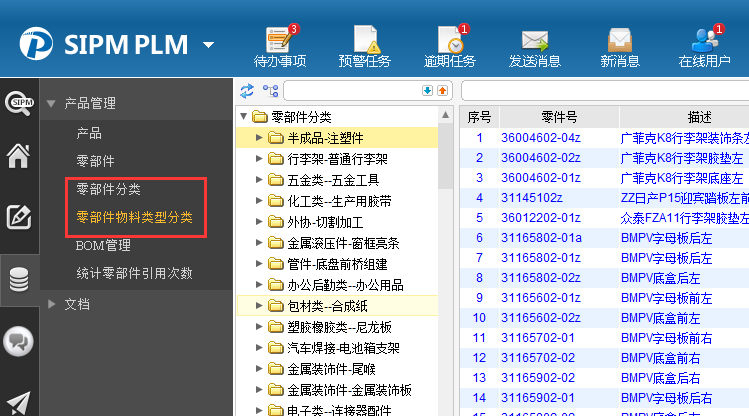Open the 零部件 menu item

96,161
